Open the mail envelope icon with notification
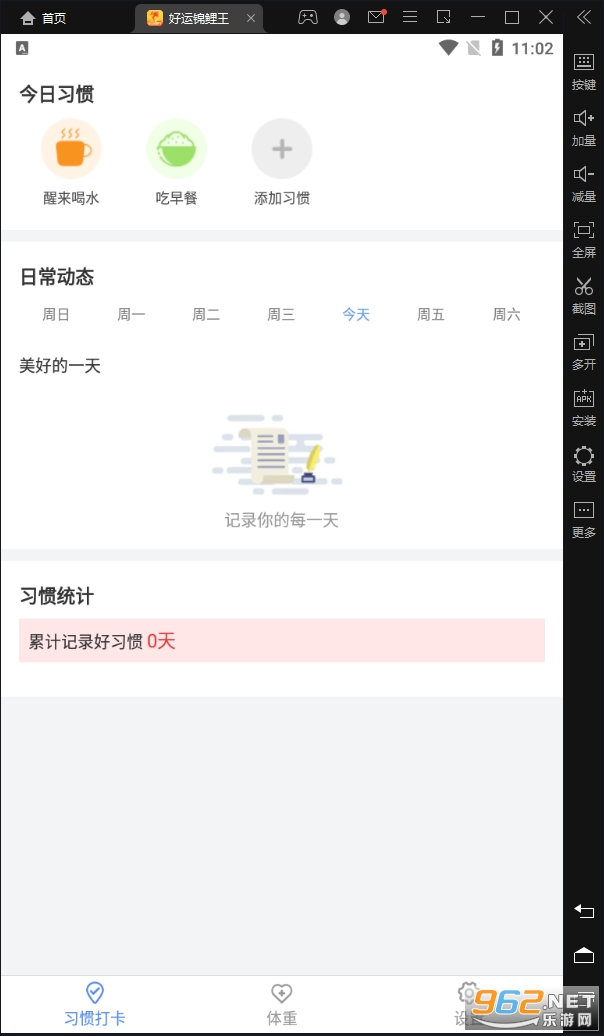This screenshot has height=1036, width=604. tap(377, 17)
